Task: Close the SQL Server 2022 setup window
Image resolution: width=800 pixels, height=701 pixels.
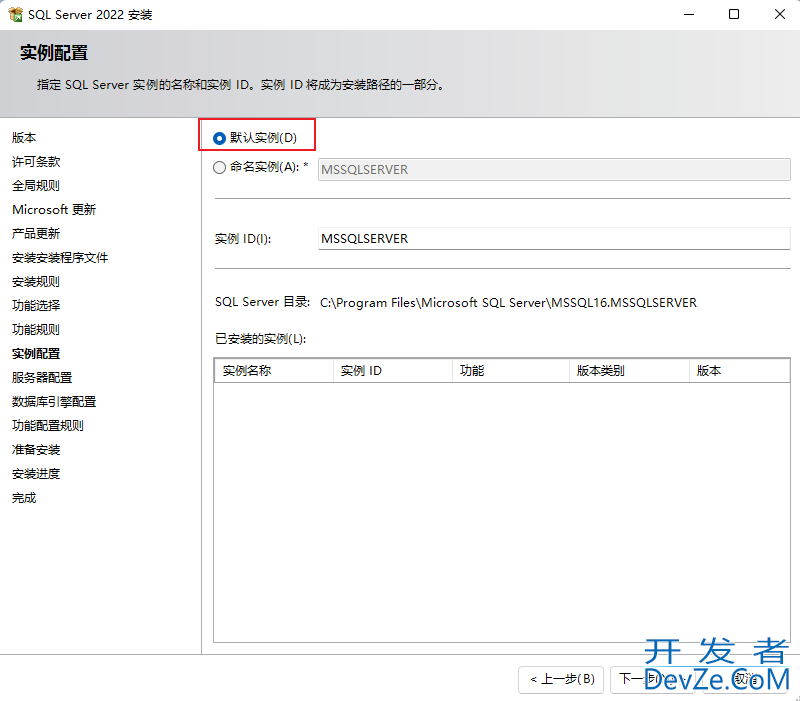Action: point(780,14)
